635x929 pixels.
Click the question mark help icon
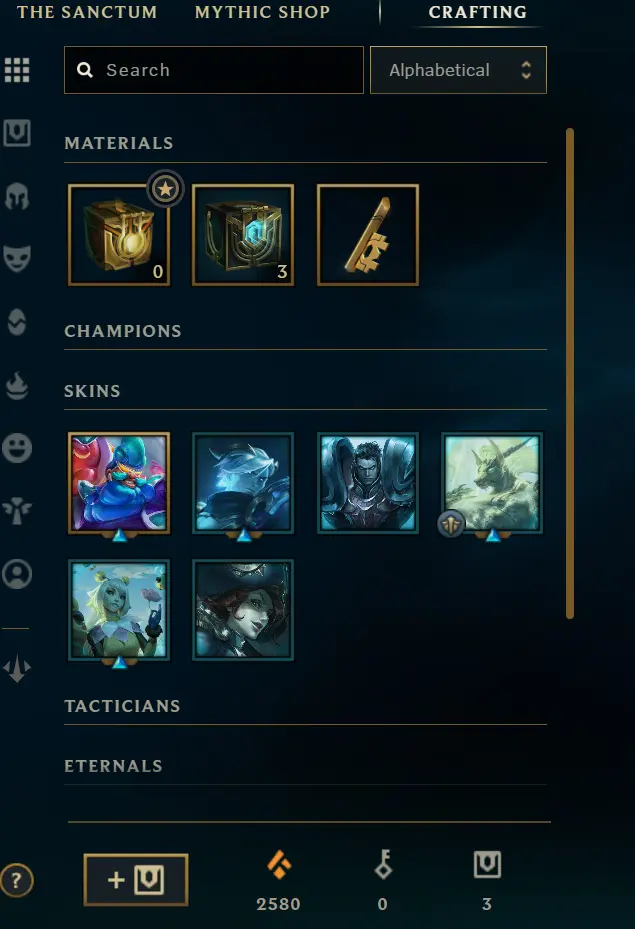coord(17,880)
